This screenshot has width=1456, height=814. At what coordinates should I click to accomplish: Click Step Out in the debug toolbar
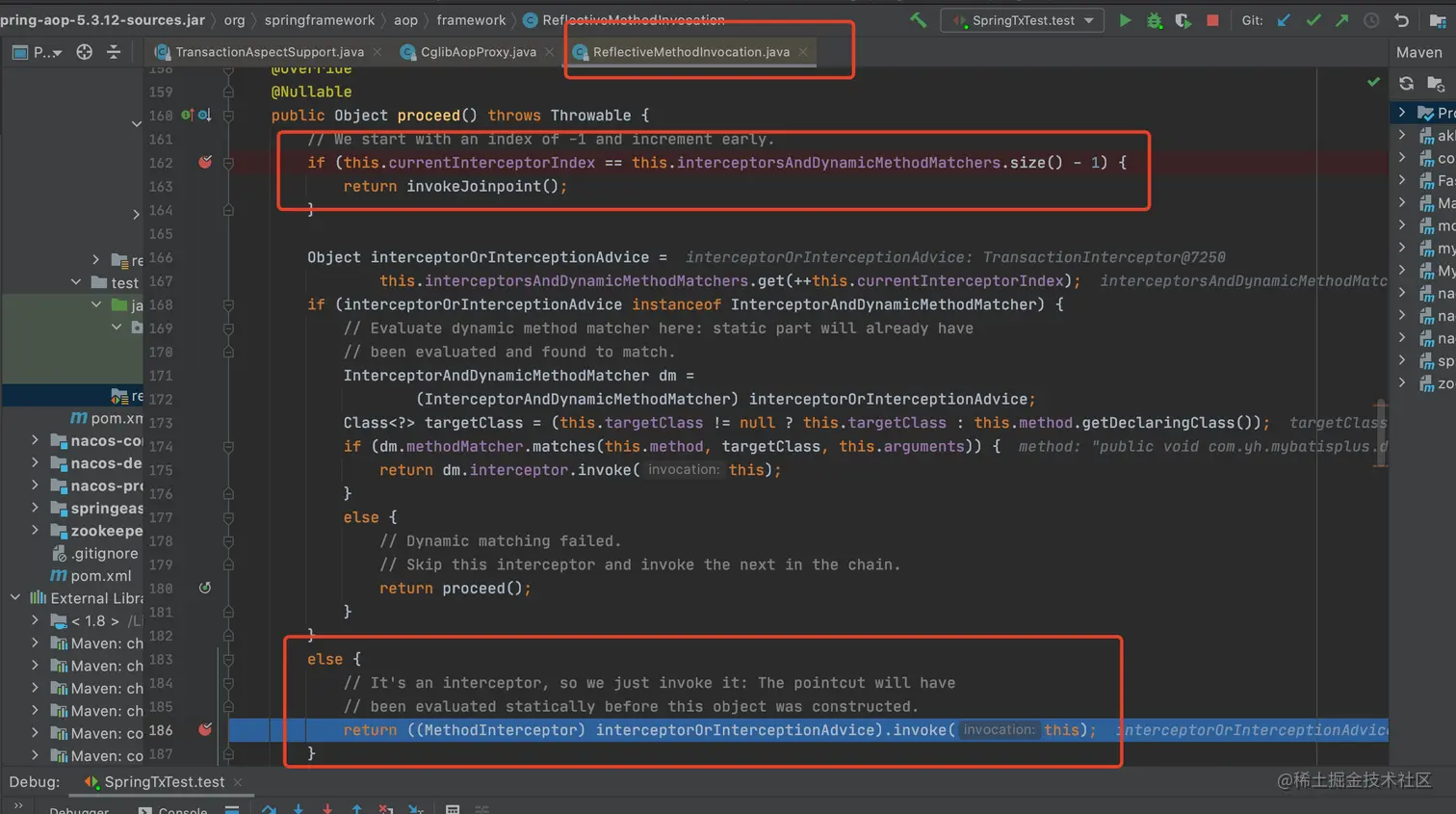pos(357,809)
